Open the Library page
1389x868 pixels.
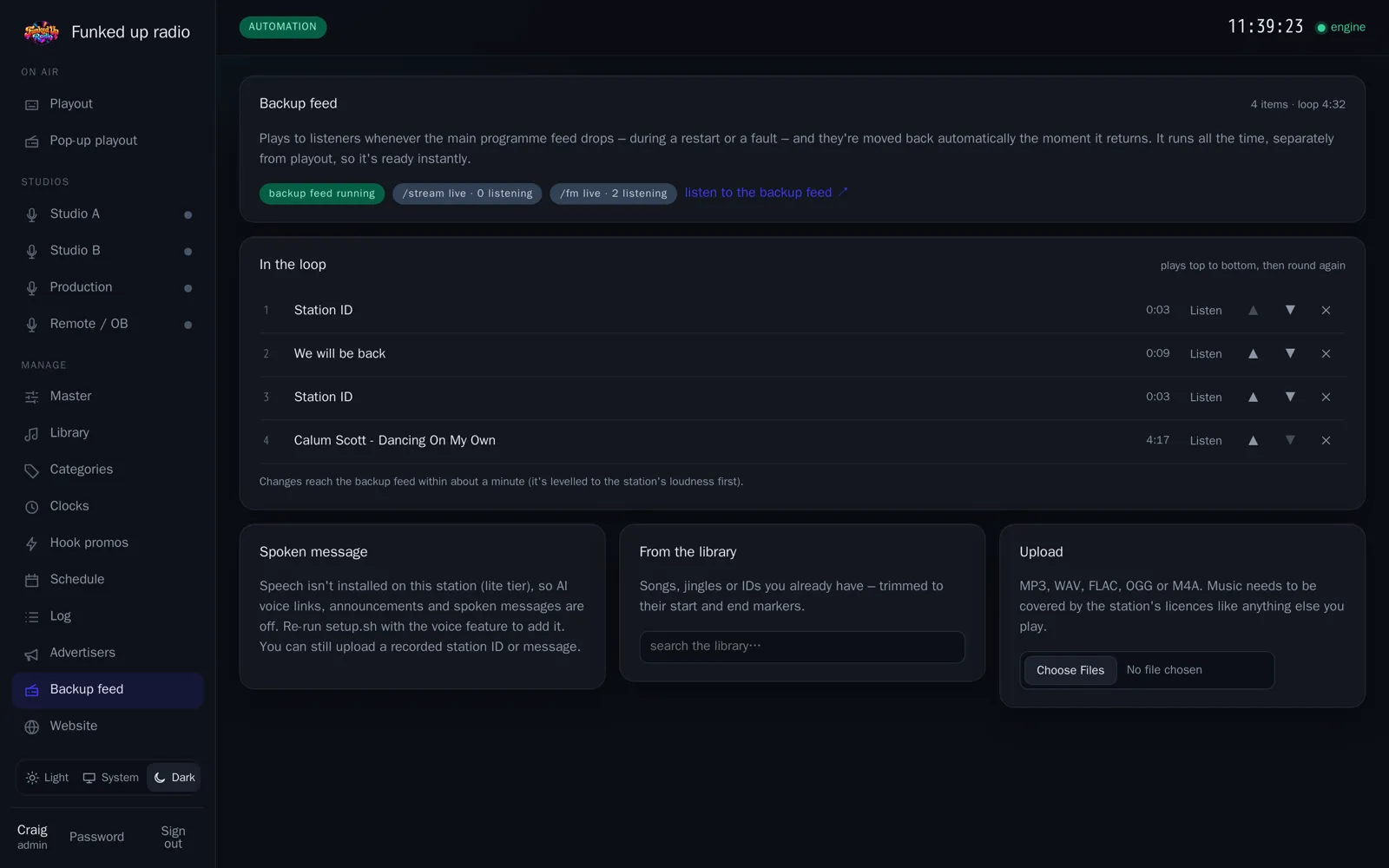108,433
